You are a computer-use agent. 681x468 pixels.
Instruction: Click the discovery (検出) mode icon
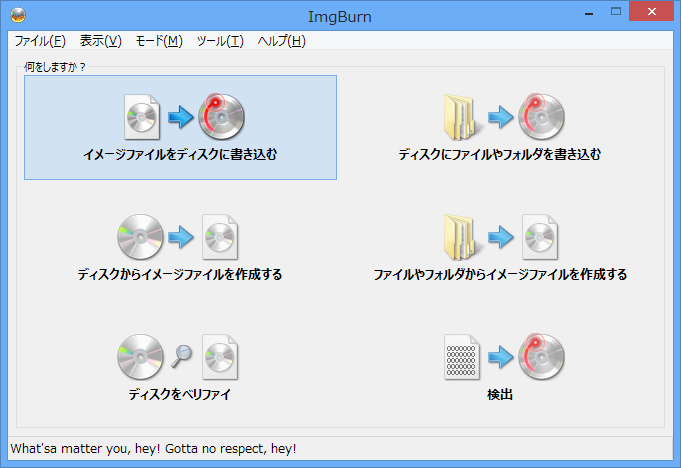pyautogui.click(x=504, y=357)
